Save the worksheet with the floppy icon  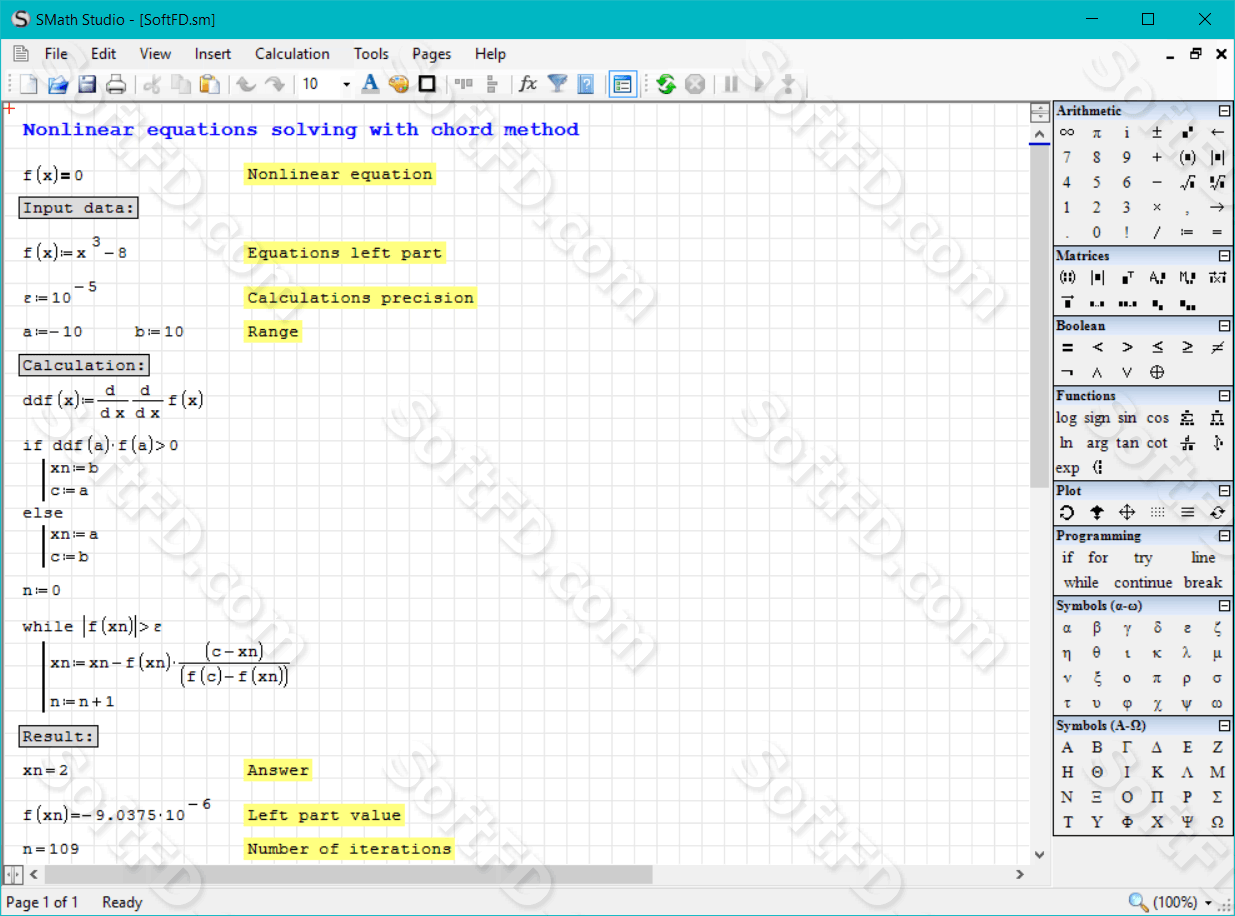(x=87, y=84)
